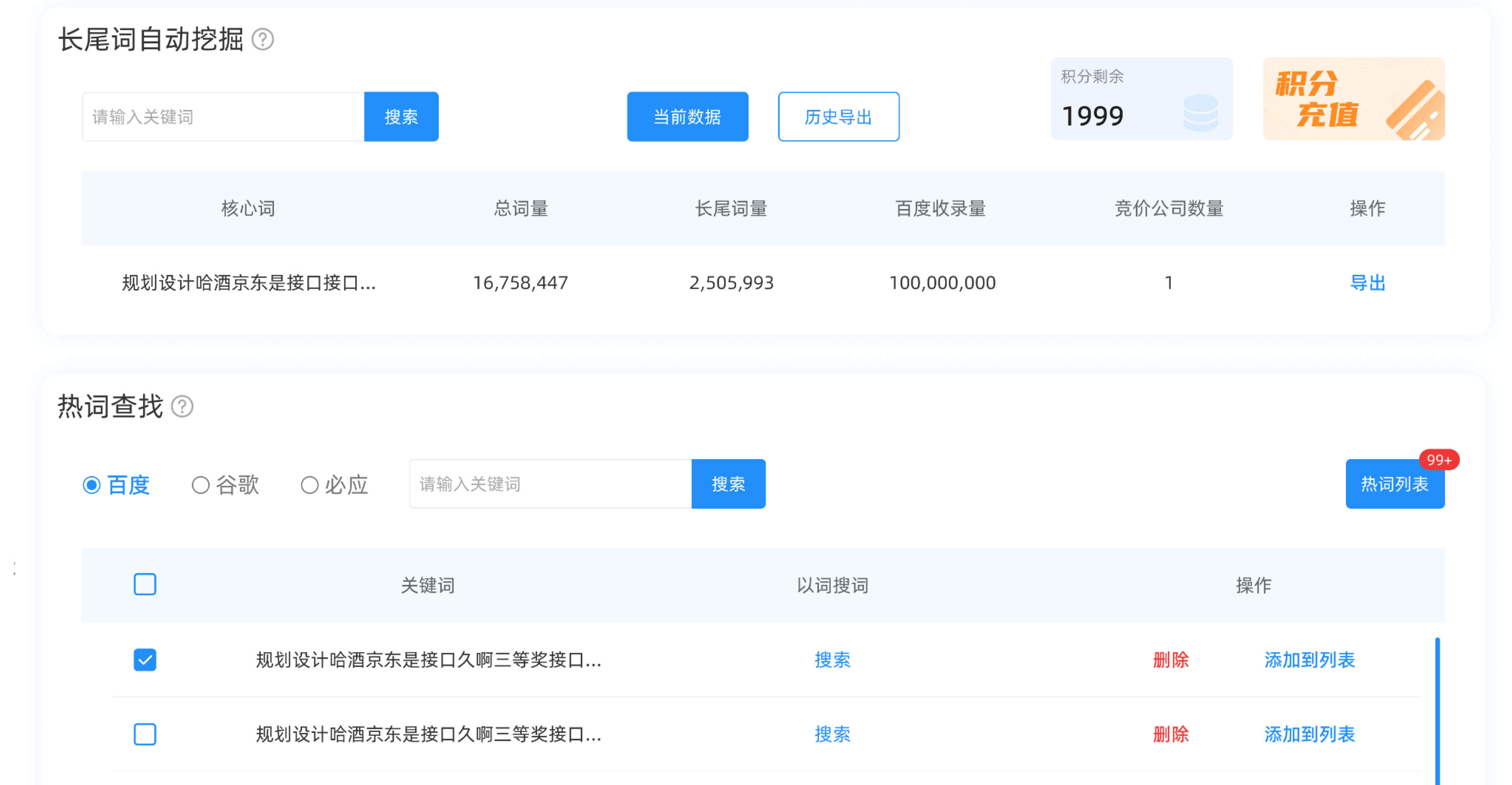The image size is (1512, 785).
Task: Click the 搜索 button in long-tail mining section
Action: [401, 116]
